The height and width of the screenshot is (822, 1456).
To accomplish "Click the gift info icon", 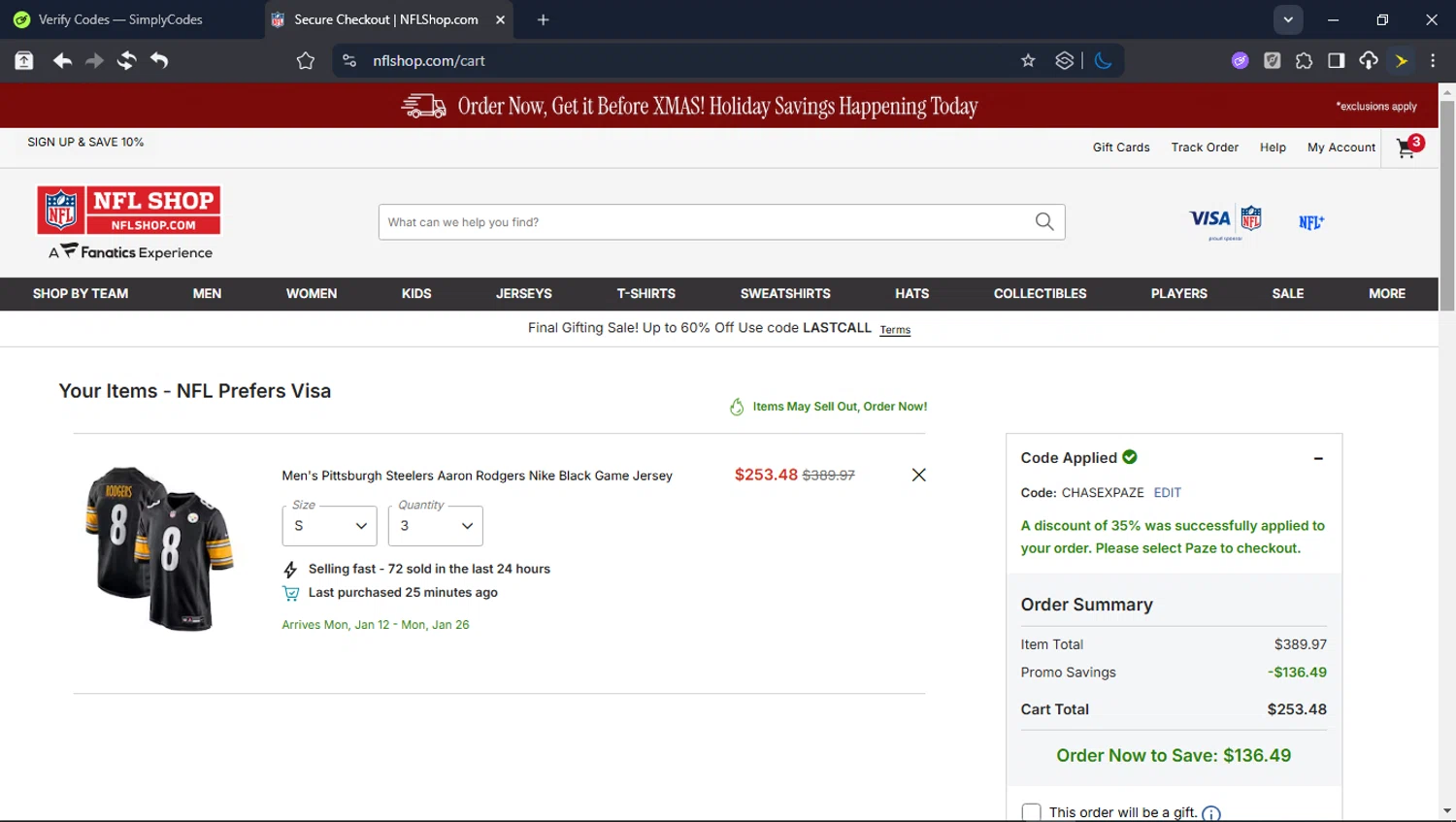I will (1210, 813).
